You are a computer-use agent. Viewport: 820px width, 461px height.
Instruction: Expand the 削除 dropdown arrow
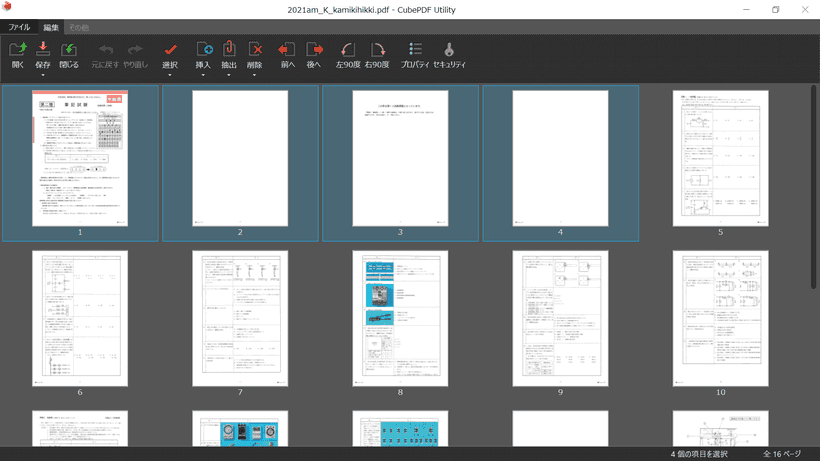pos(254,75)
